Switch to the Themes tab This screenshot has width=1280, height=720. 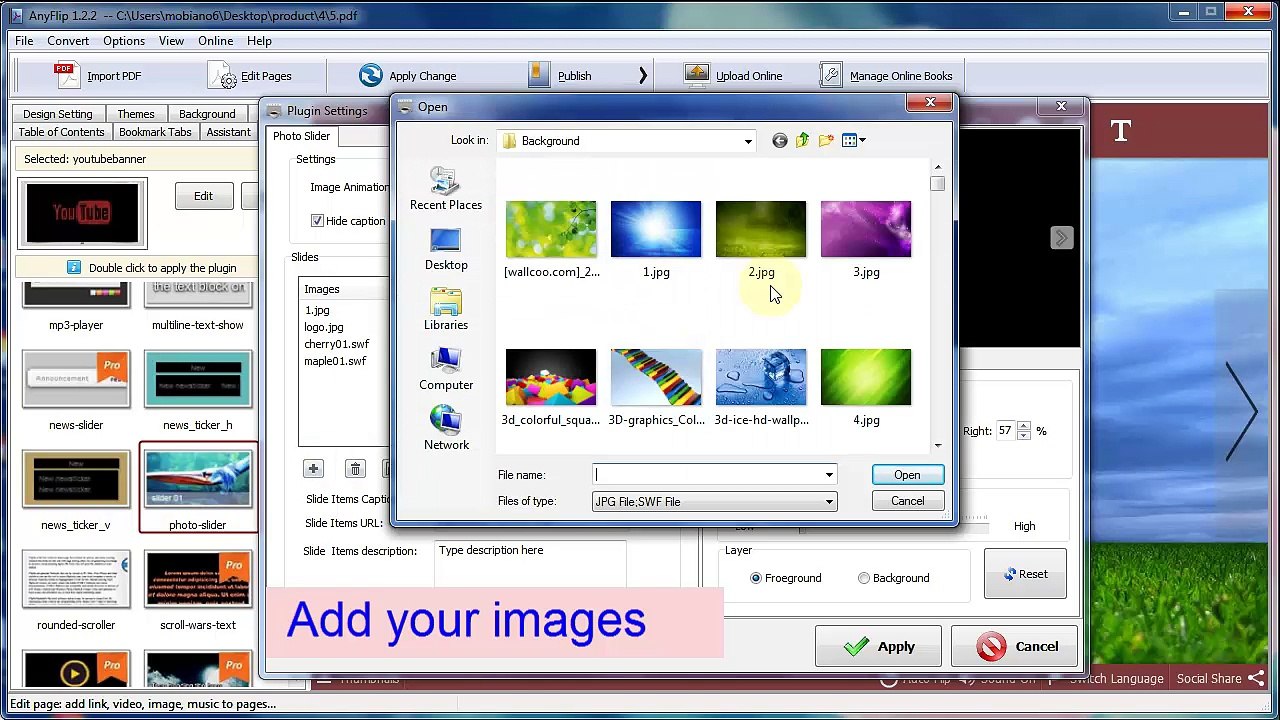pyautogui.click(x=136, y=114)
